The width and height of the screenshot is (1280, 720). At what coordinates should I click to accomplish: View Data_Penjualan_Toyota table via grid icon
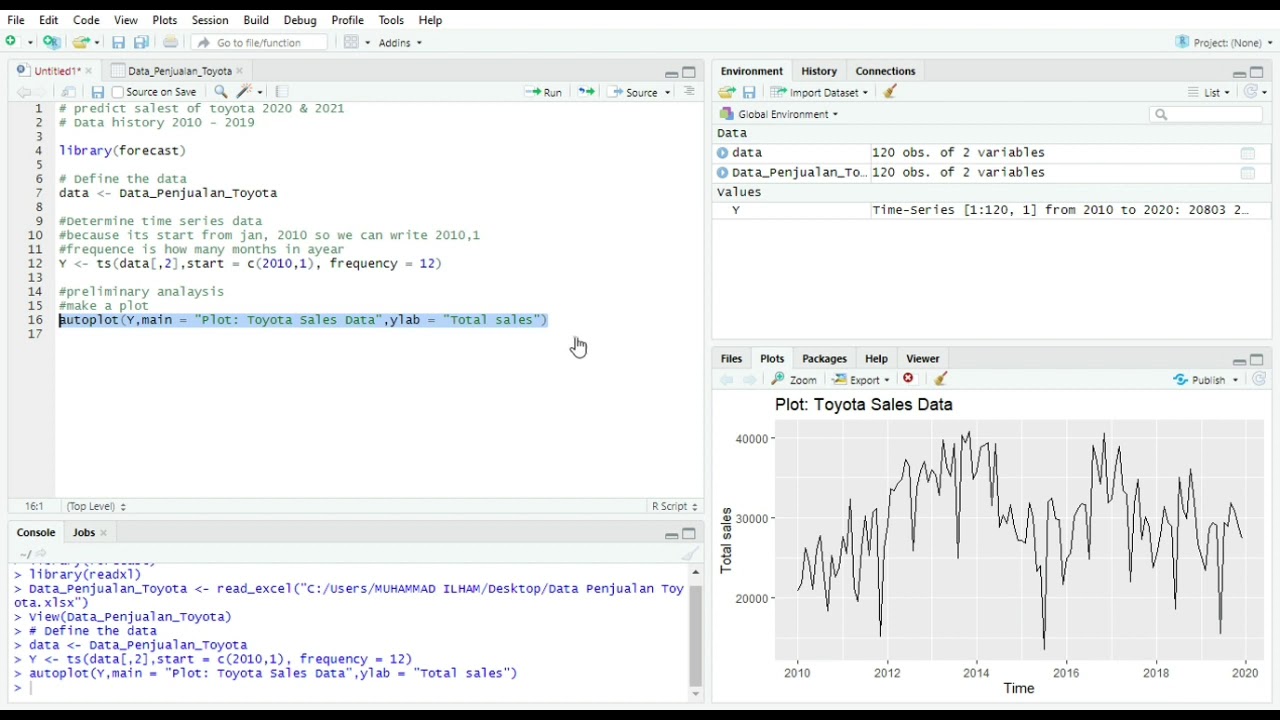point(1248,173)
